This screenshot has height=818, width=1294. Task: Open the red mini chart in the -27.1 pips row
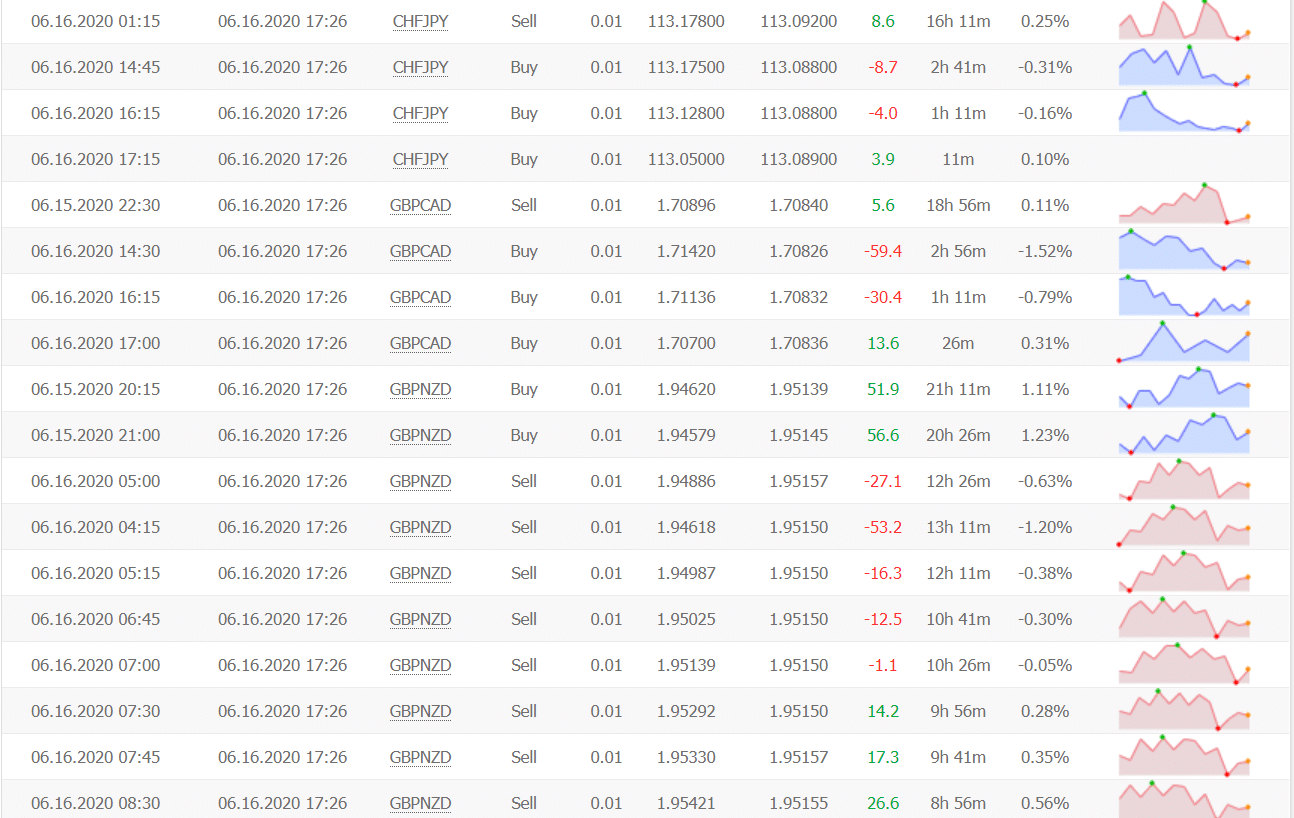pyautogui.click(x=1184, y=480)
